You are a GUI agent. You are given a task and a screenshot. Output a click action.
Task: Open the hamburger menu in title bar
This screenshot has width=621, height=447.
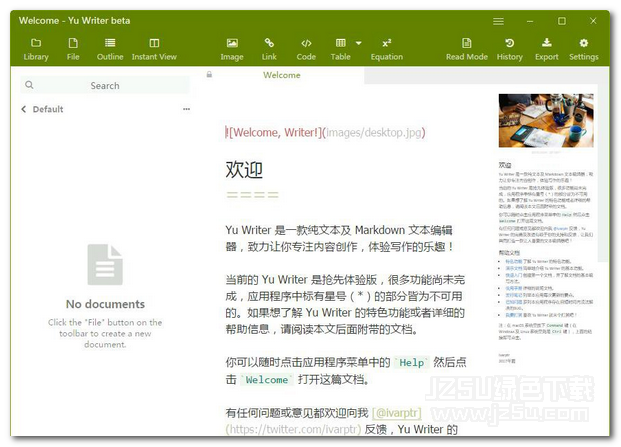tap(498, 21)
